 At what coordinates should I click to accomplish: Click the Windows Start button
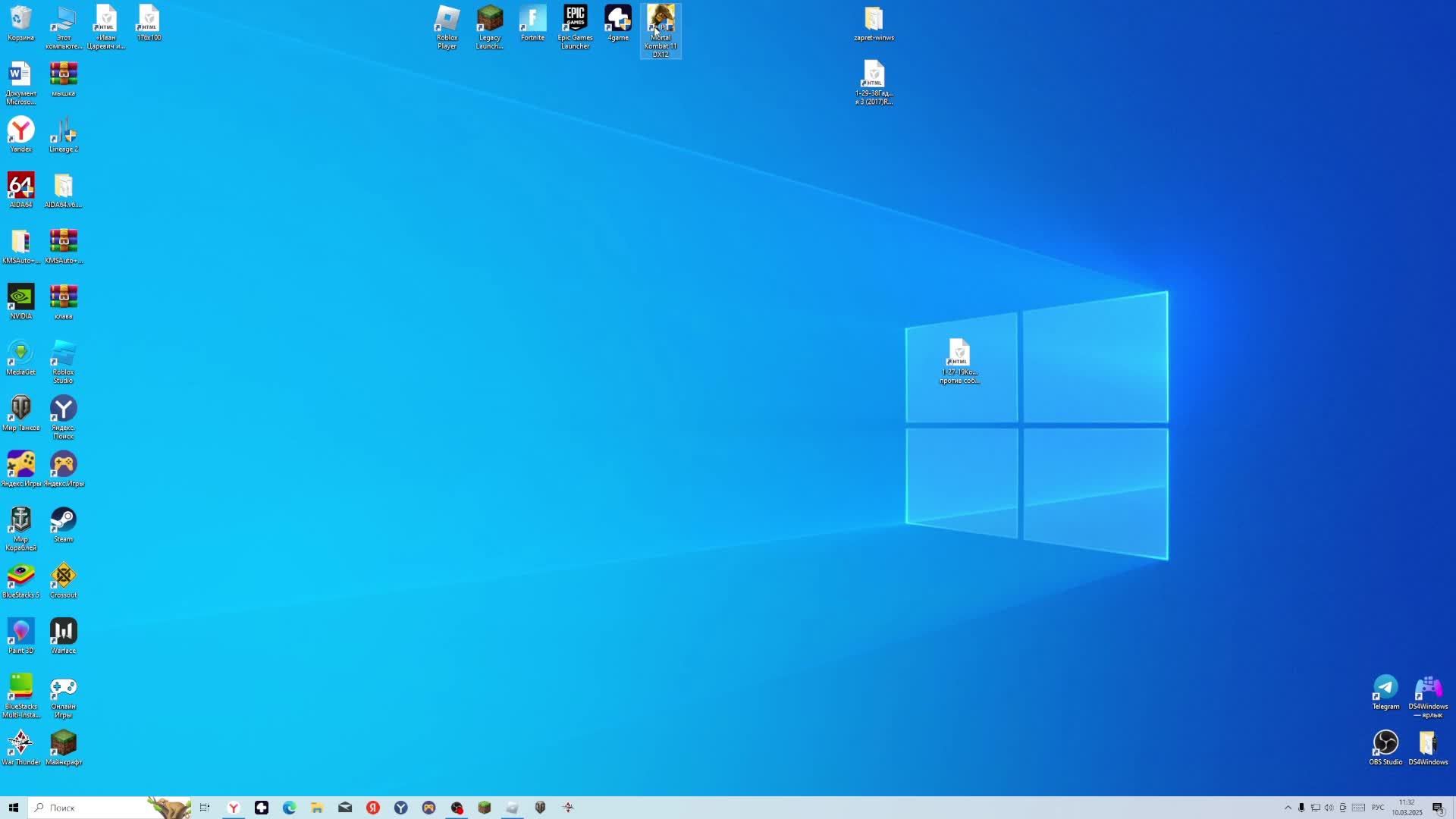click(x=13, y=808)
